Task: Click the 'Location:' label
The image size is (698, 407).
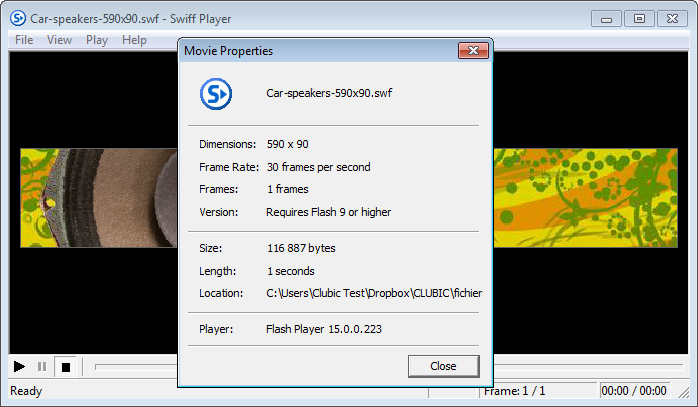Action: point(221,293)
